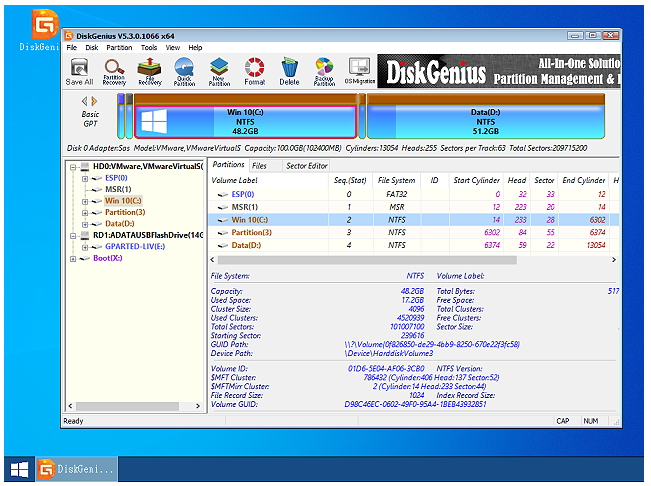Expand the Win 10(C:) tree node
Screen dimensions: 651x486
click(x=85, y=202)
